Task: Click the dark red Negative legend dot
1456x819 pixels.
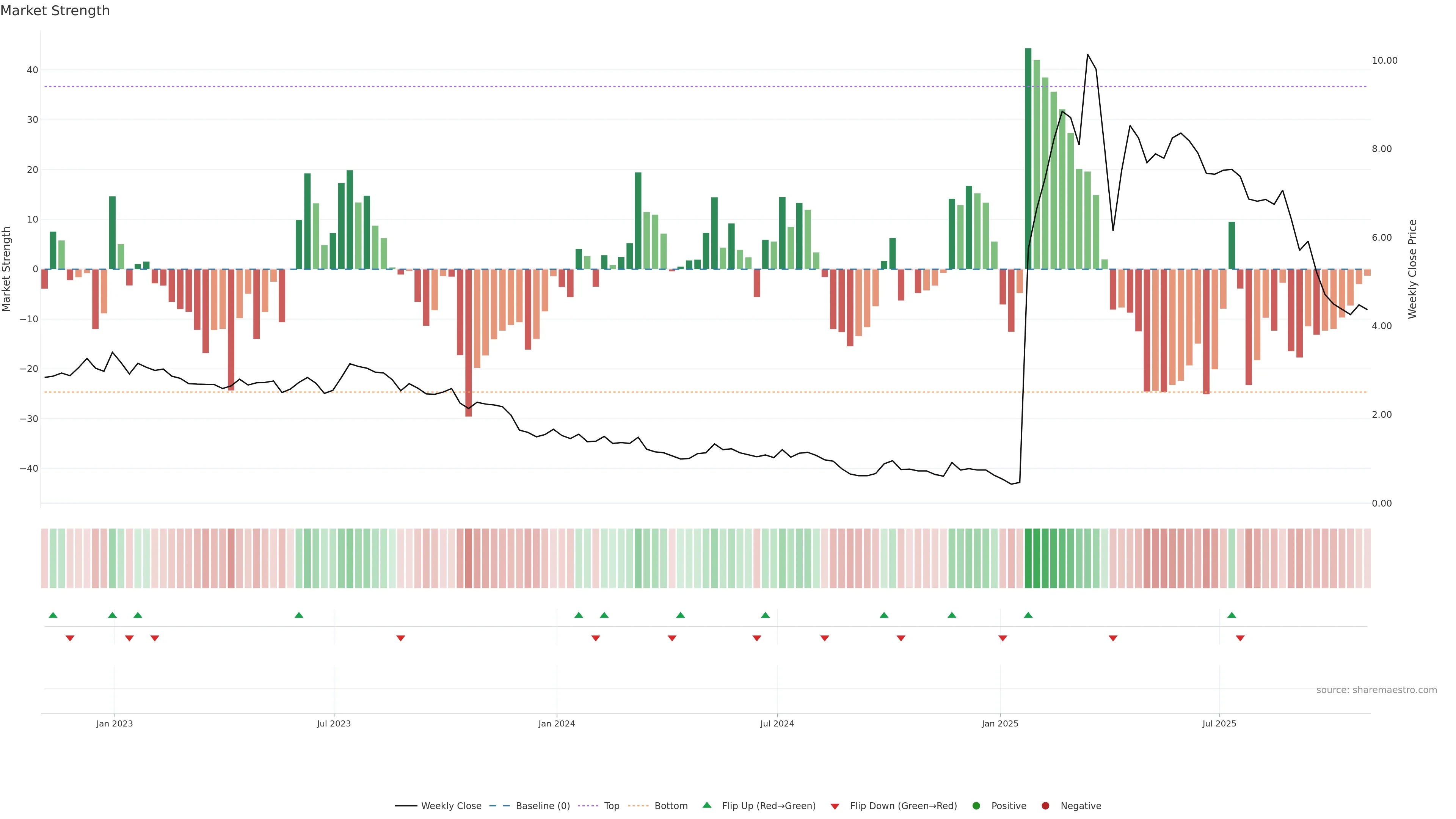Action: pos(1045,805)
